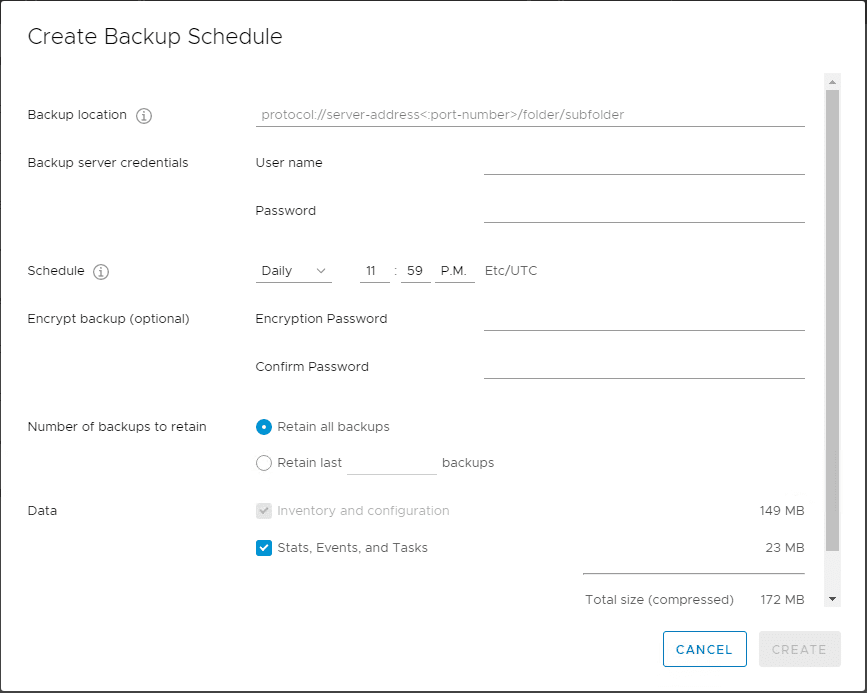Click the schedule minutes field
Image resolution: width=867 pixels, height=693 pixels.
(x=415, y=271)
